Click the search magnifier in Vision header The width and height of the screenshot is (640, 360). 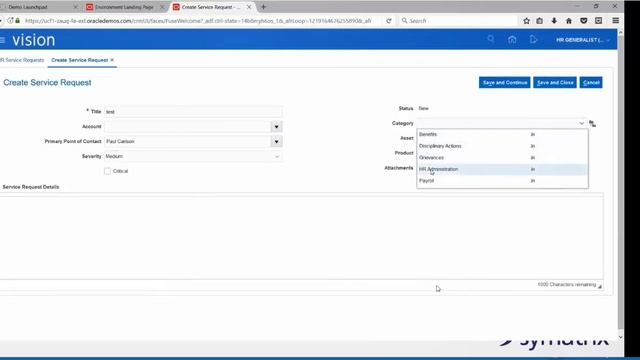[x=491, y=39]
